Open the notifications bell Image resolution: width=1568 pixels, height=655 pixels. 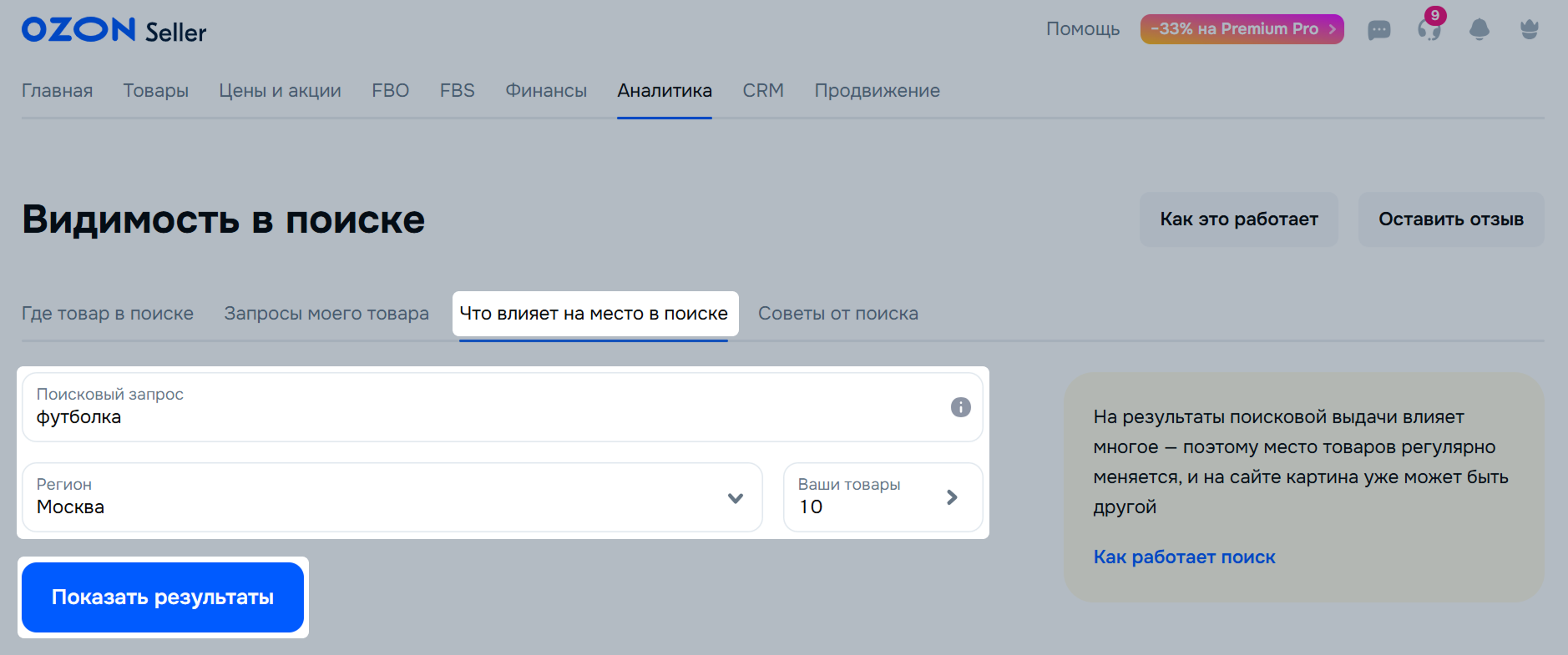pos(1479,30)
